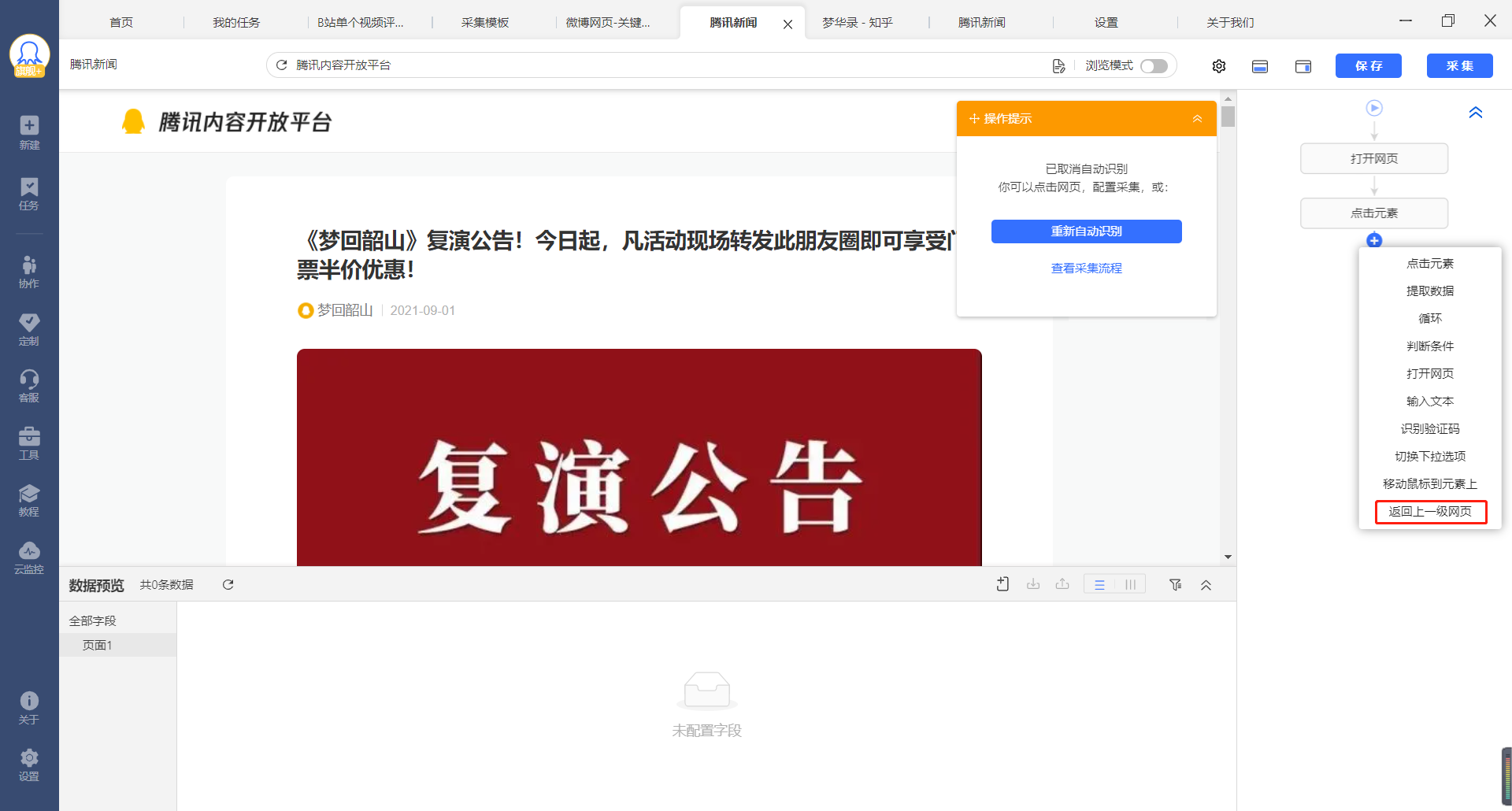1512x811 pixels.
Task: Click the filter funnel icon in data preview
Action: (1175, 584)
